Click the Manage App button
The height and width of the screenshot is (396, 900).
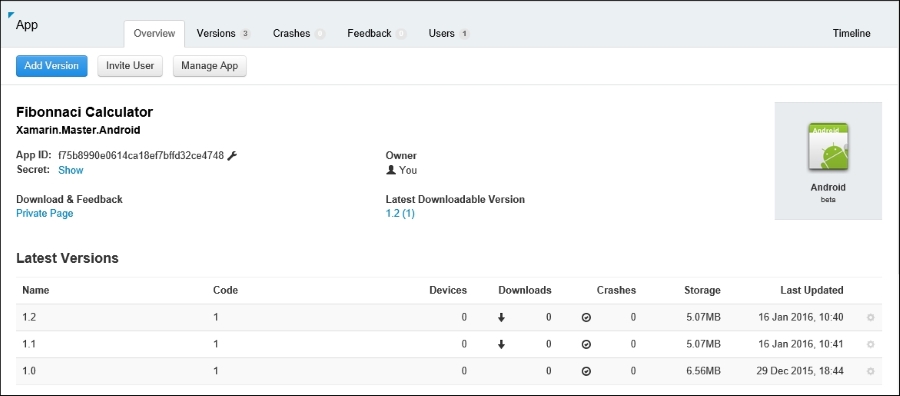point(210,66)
